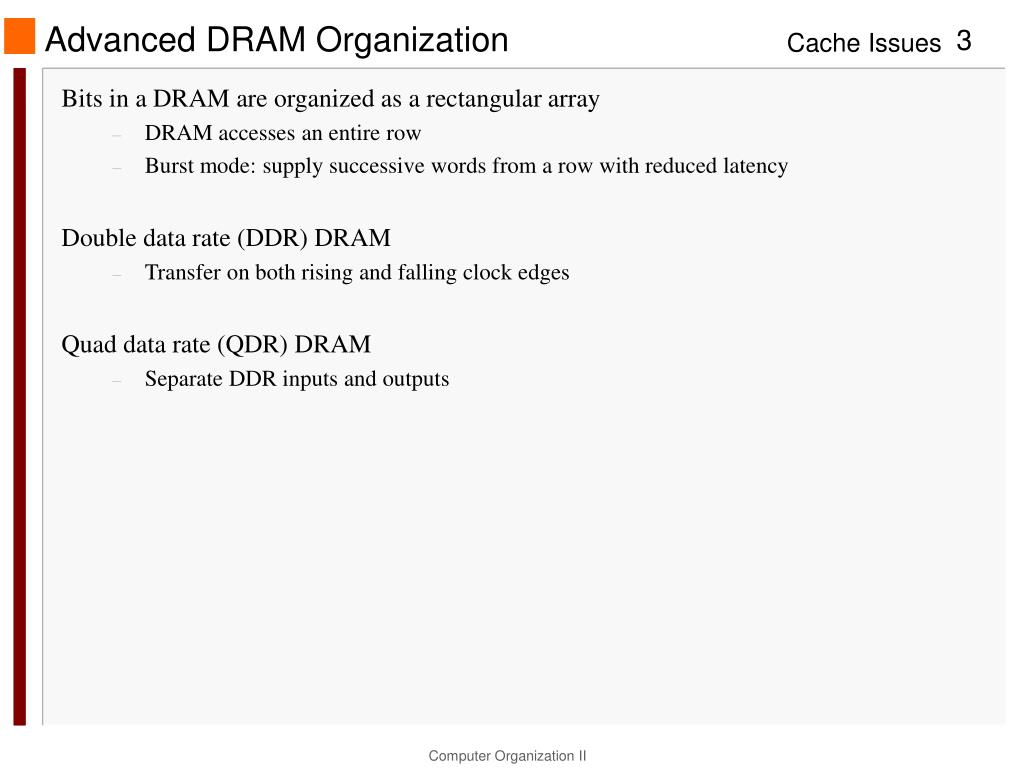Click the dash bullet before 'Separate DDR'
Screen dimensions: 1024x768
pos(117,381)
